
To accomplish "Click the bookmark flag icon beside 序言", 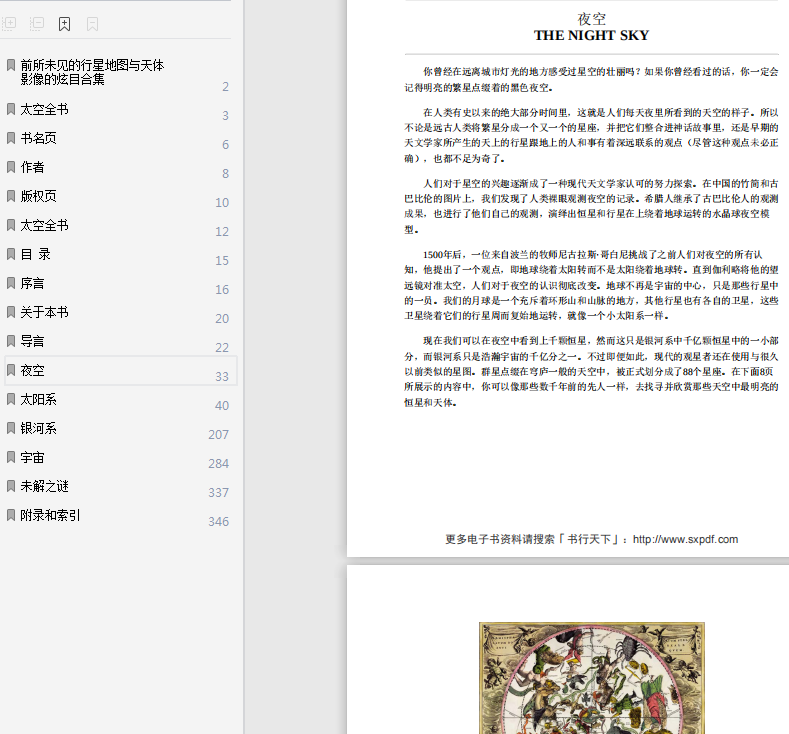I will point(11,283).
